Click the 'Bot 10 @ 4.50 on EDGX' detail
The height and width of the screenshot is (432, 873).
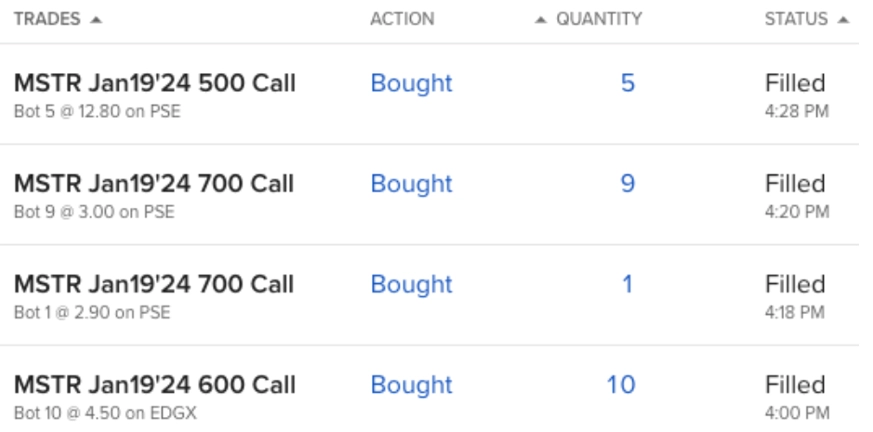[105, 413]
